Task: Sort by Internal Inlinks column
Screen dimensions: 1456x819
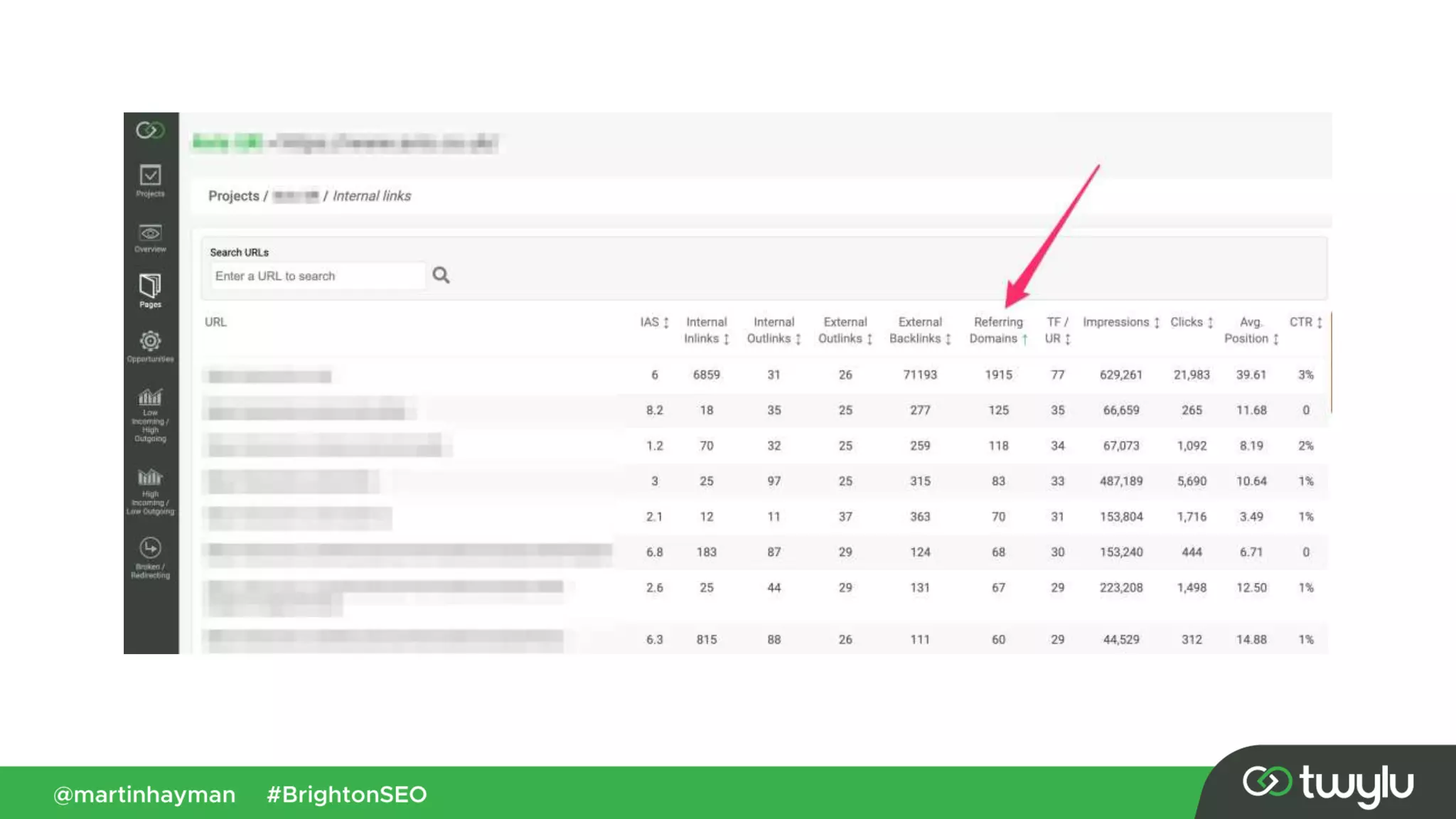Action: [x=706, y=331]
